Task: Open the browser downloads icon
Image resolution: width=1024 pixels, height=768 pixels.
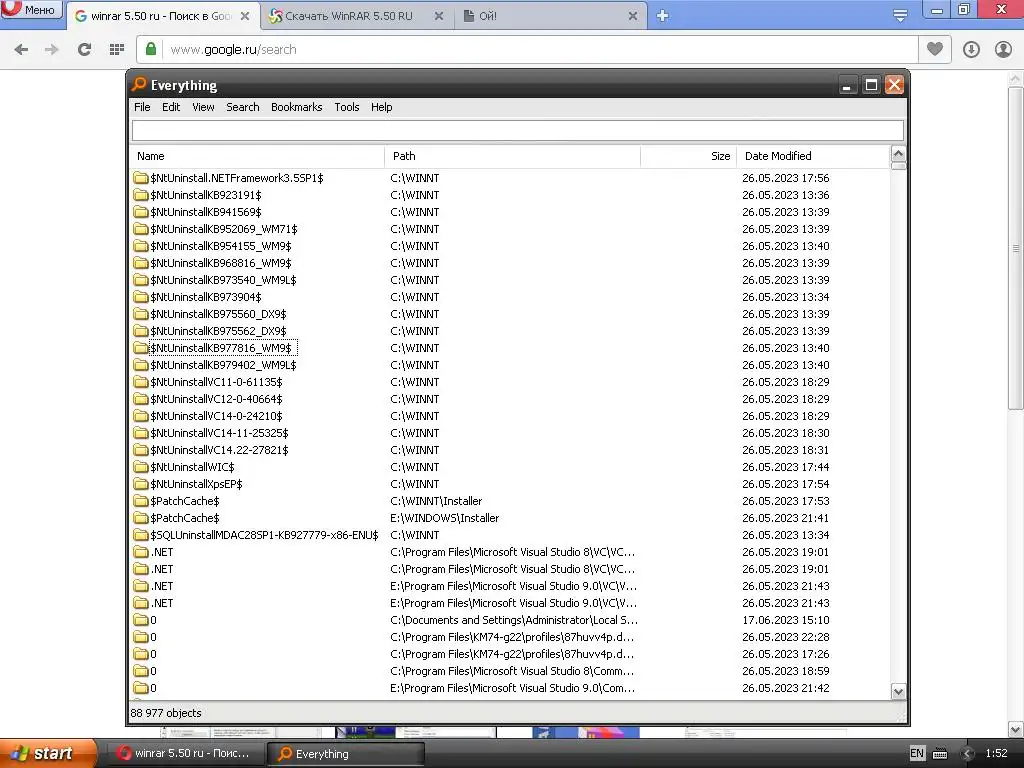Action: click(971, 50)
